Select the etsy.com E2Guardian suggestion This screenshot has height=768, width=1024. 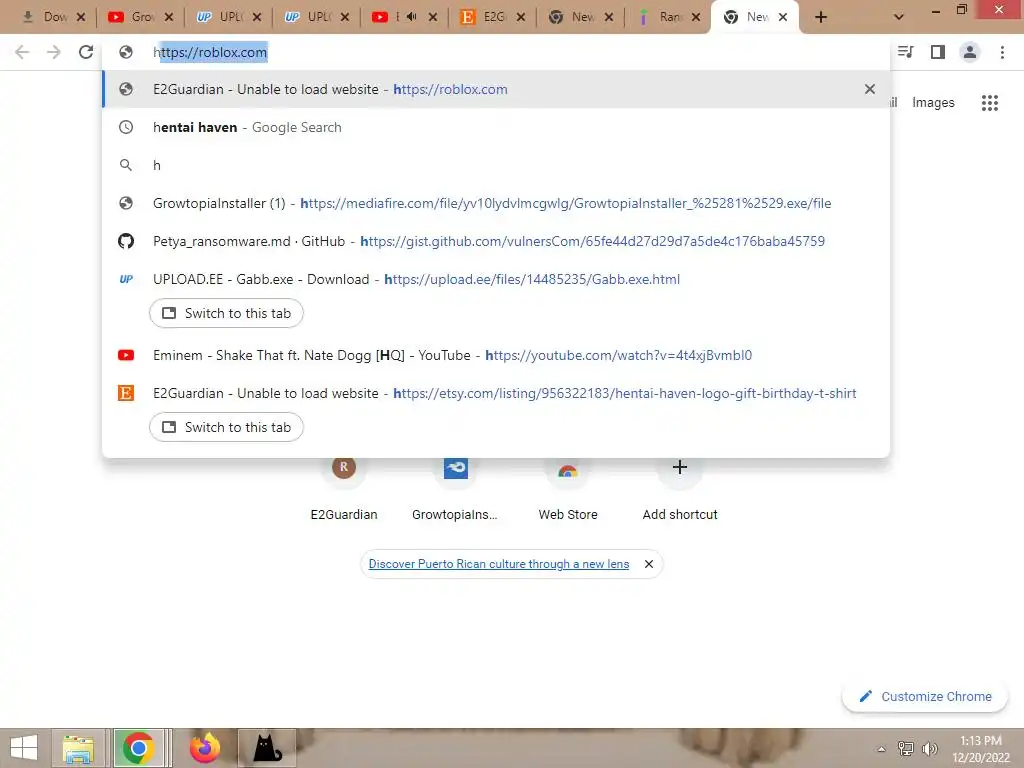(x=496, y=393)
